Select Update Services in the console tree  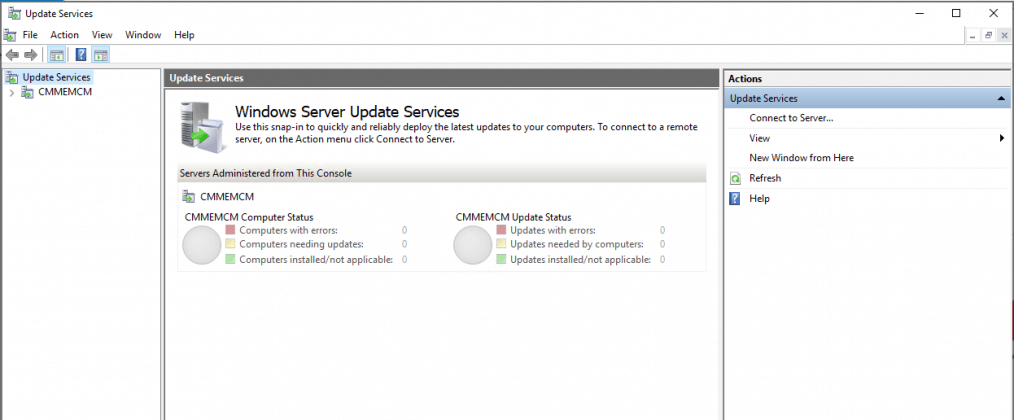[56, 77]
